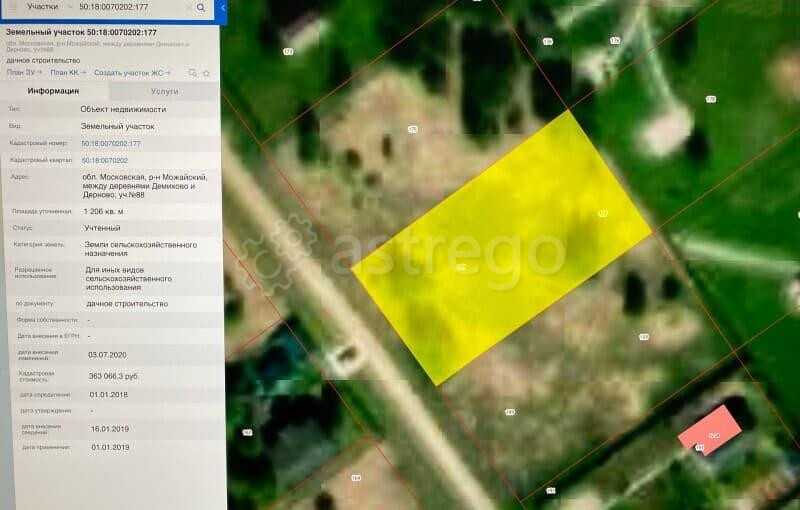The width and height of the screenshot is (800, 510).
Task: Clear the search field with the X icon
Action: (188, 8)
